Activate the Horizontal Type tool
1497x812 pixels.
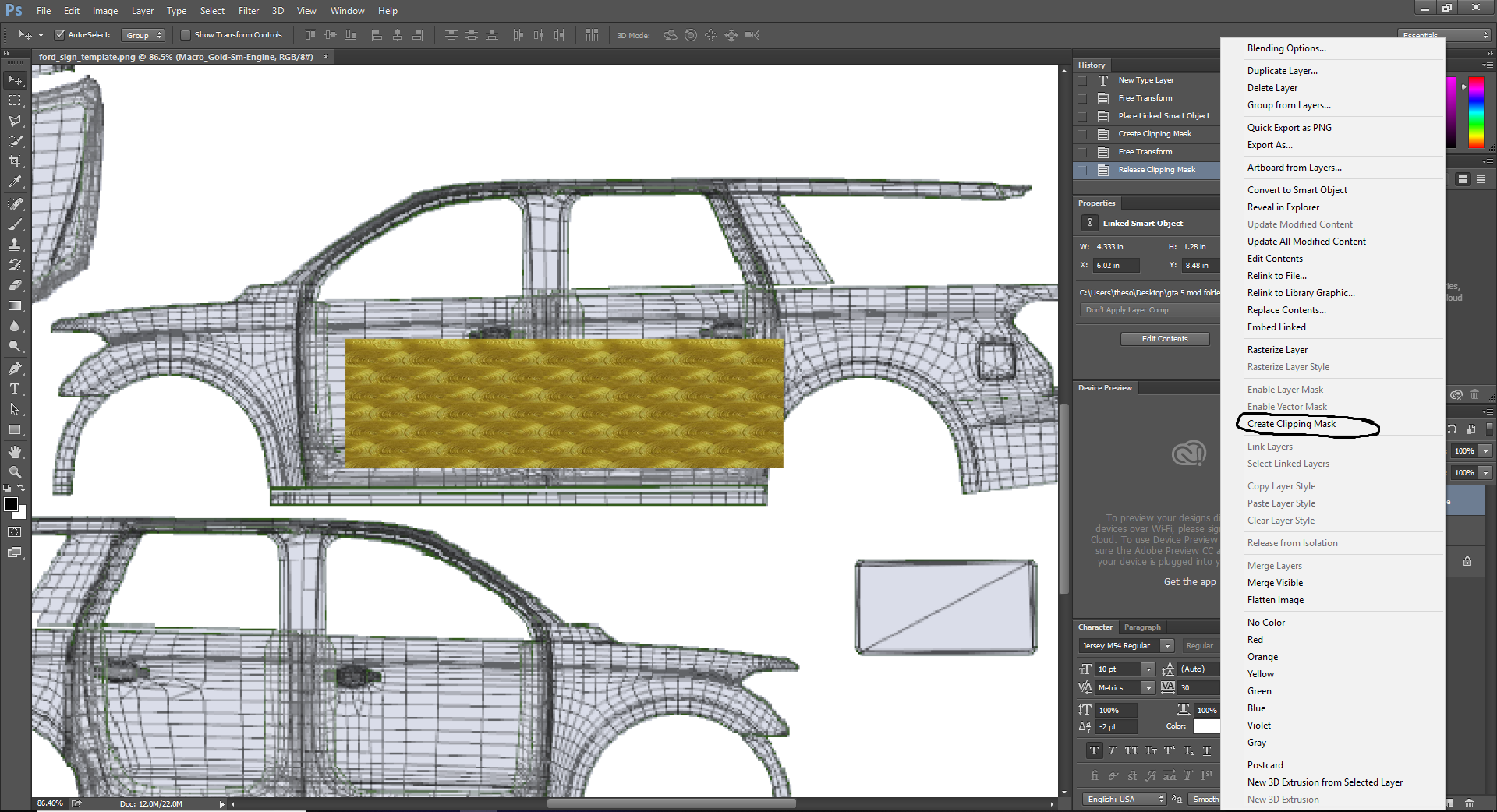(15, 389)
